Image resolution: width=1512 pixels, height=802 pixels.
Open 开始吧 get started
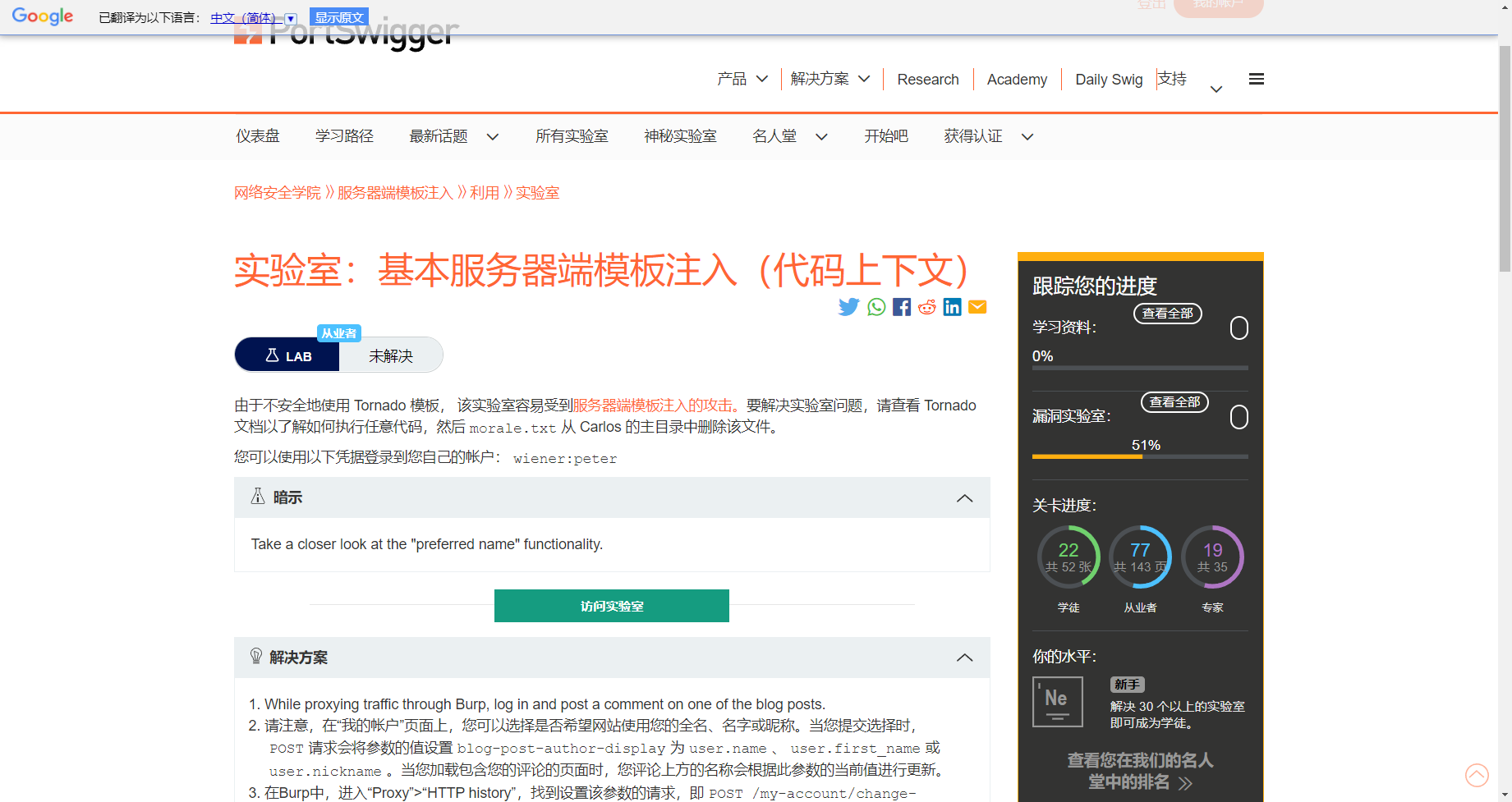click(885, 136)
